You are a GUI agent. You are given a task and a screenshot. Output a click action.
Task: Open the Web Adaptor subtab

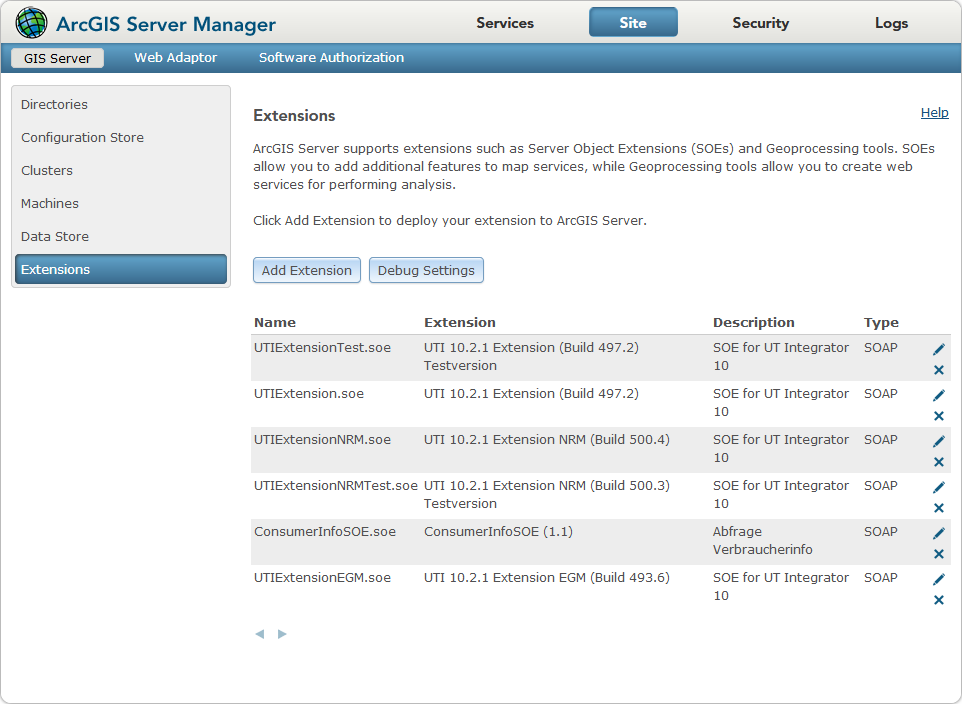coord(175,58)
